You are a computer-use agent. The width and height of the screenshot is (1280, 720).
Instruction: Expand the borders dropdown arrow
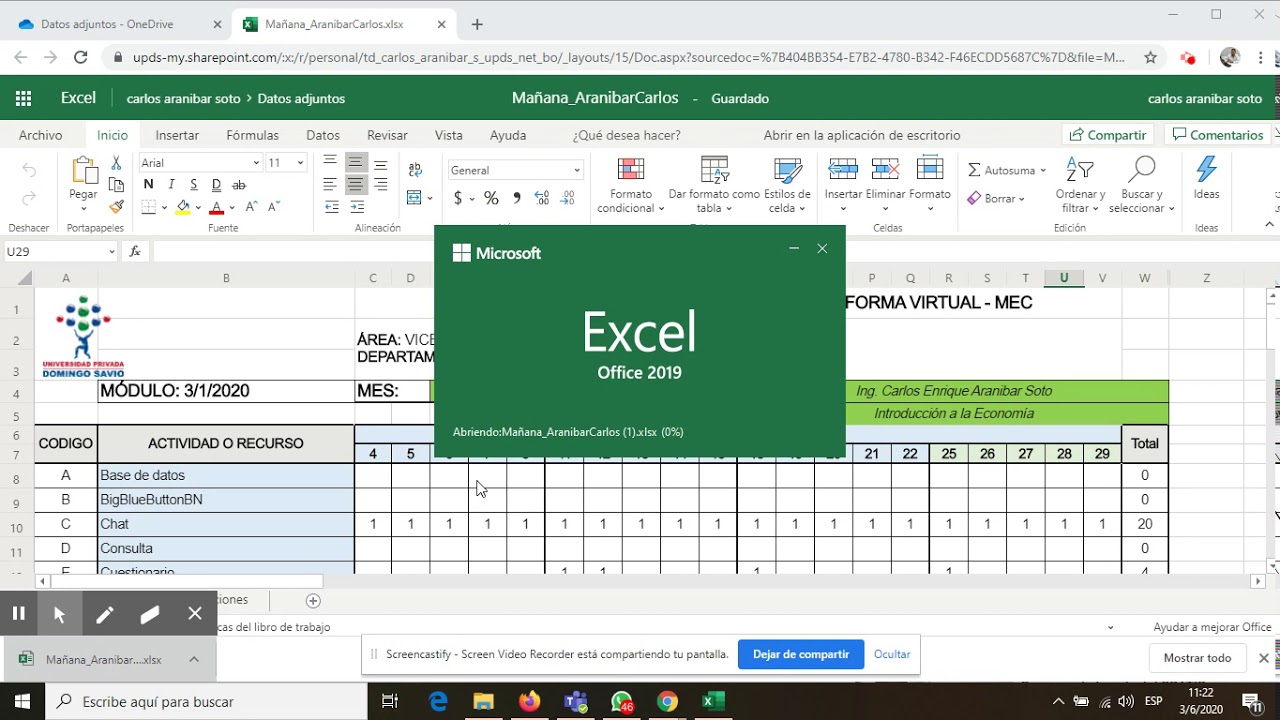pyautogui.click(x=164, y=208)
